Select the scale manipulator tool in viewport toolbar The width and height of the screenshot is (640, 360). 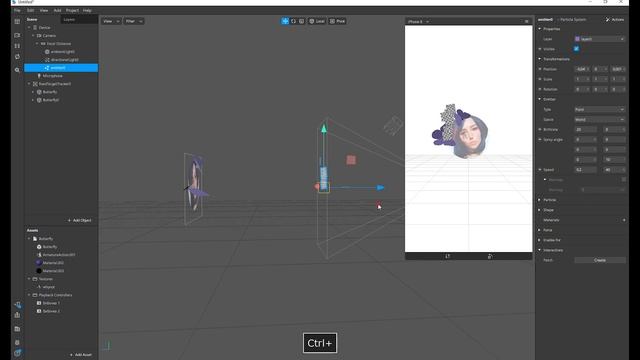(x=302, y=21)
